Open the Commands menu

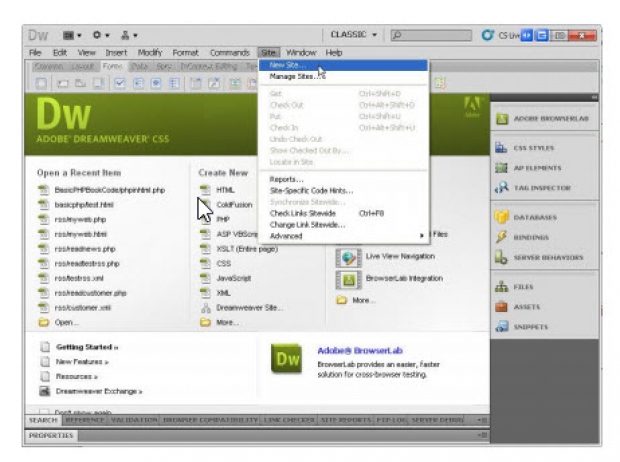[x=230, y=53]
